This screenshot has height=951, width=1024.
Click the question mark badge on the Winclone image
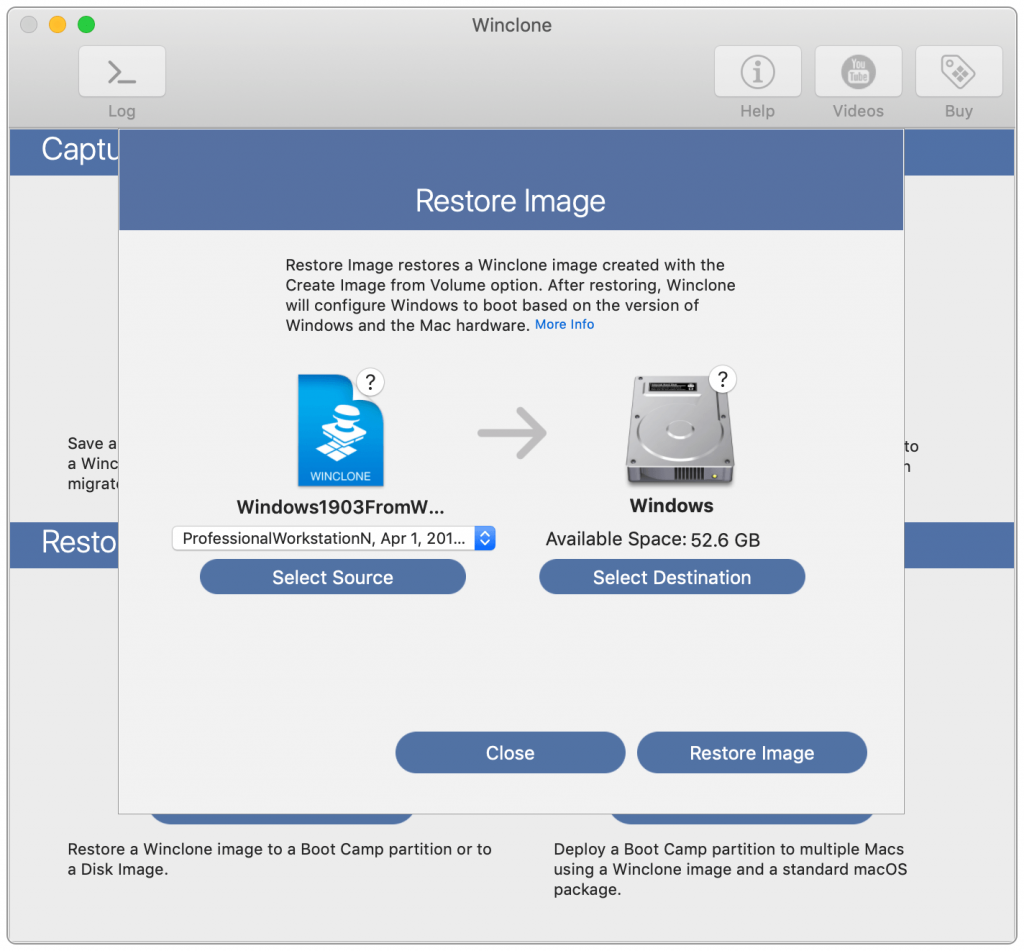pyautogui.click(x=370, y=382)
